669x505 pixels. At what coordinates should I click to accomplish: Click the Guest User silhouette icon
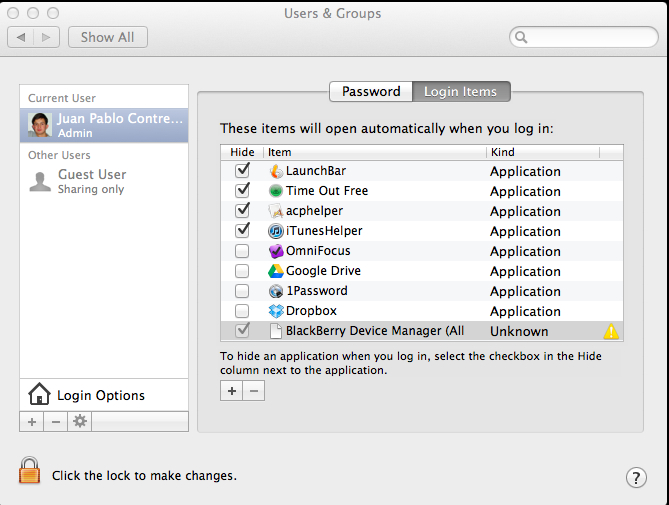pyautogui.click(x=40, y=182)
